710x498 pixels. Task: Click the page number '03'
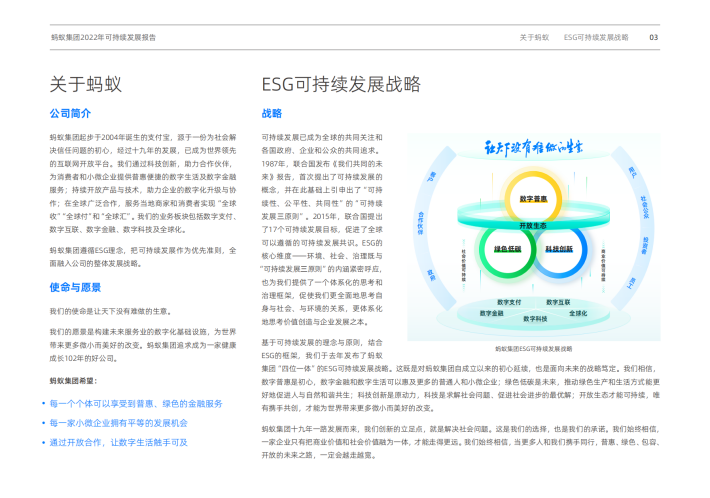click(x=653, y=38)
